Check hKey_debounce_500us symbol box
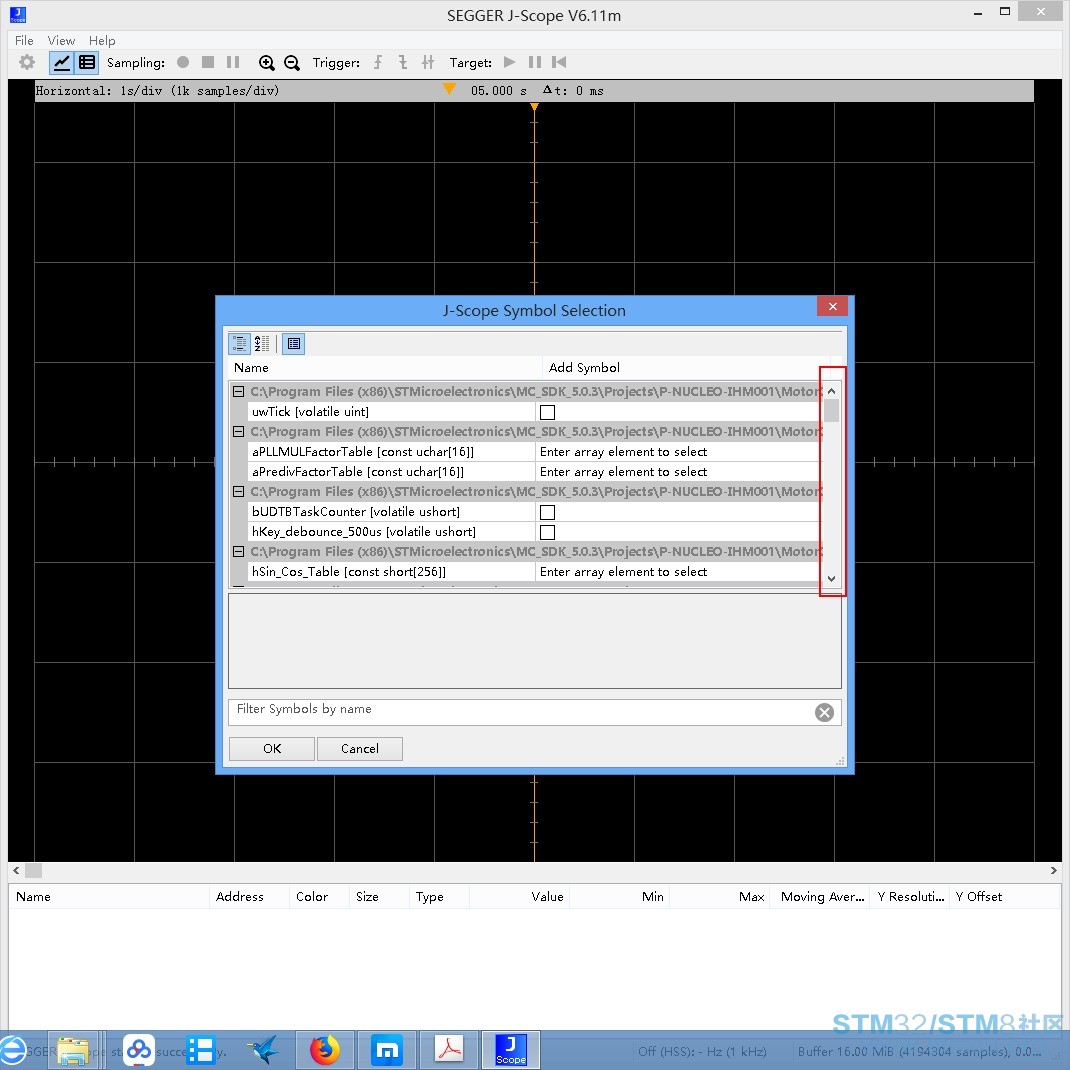This screenshot has height=1070, width=1070. (547, 532)
